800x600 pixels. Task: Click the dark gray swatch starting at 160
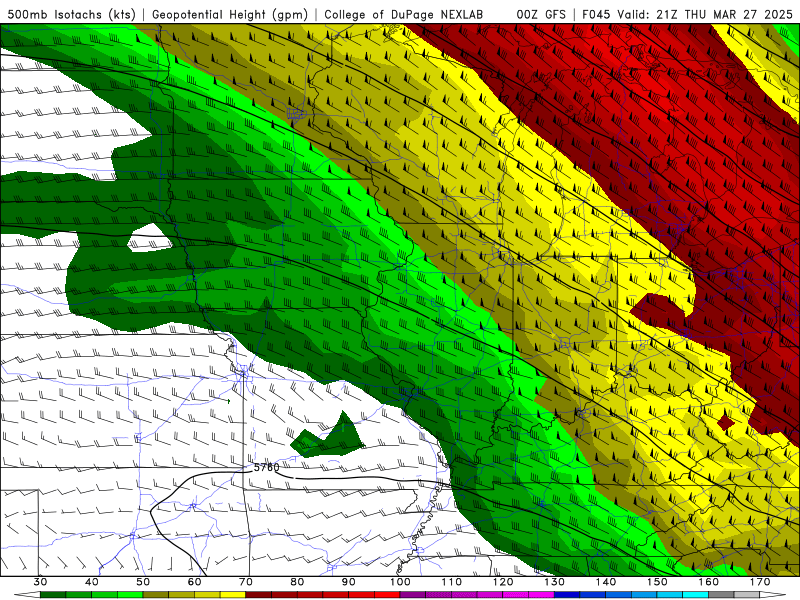pos(721,595)
